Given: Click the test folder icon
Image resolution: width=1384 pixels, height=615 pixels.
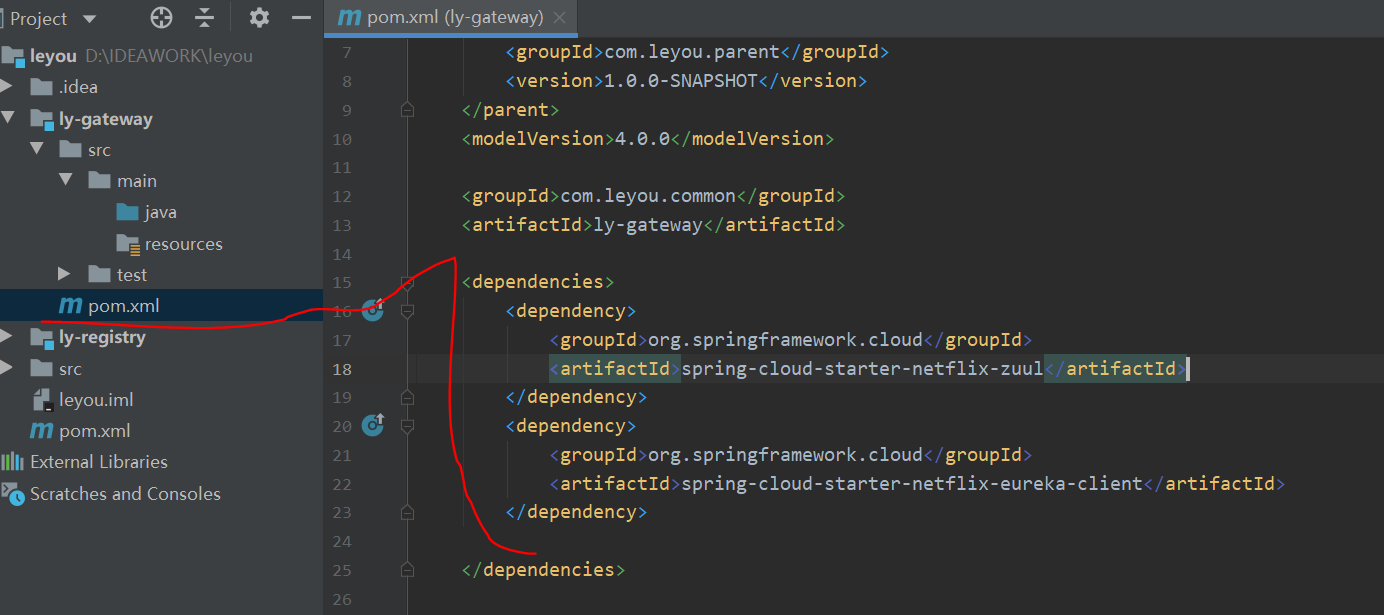Looking at the screenshot, I should pos(99,274).
